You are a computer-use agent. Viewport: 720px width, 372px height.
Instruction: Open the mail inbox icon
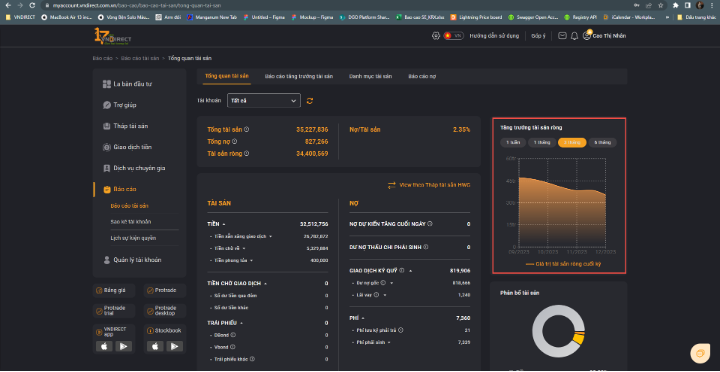(562, 36)
